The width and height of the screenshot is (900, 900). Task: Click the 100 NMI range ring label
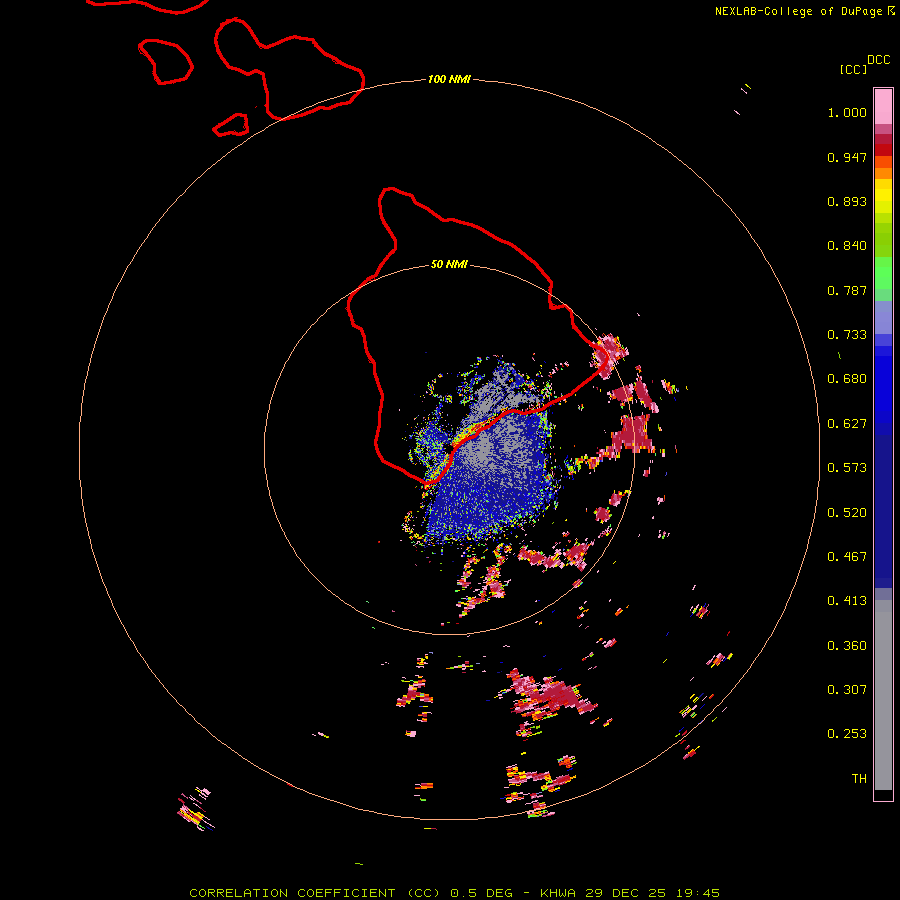(449, 79)
